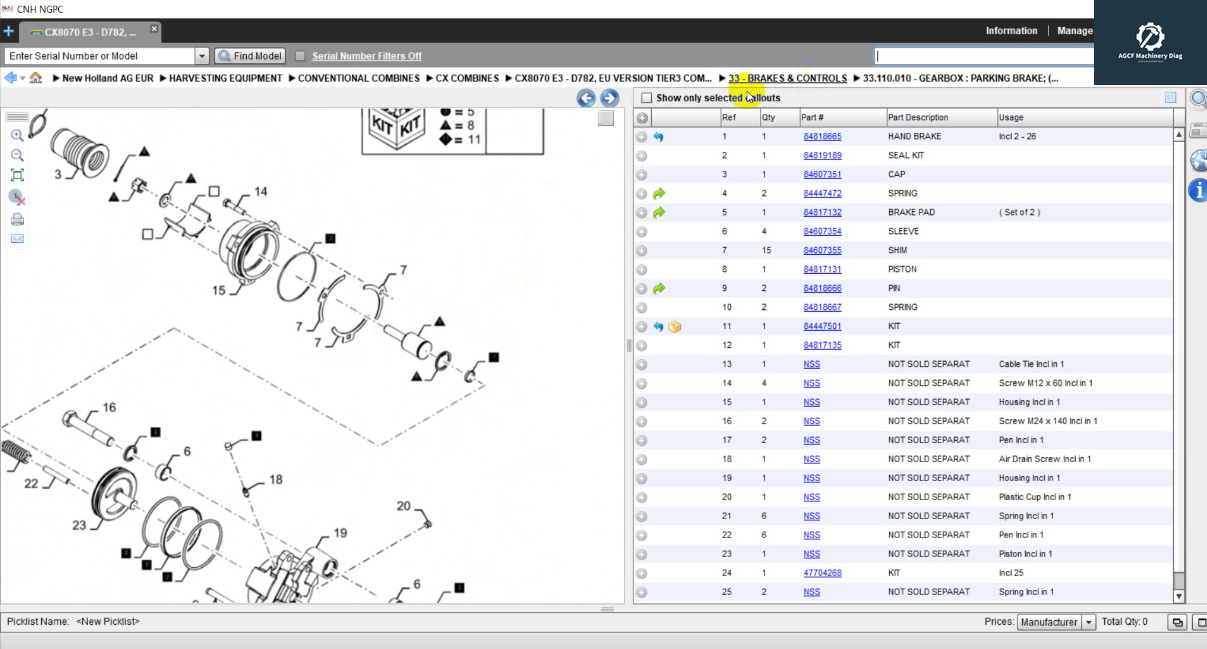Zoom in on the parts diagram
The image size is (1207, 649).
[x=17, y=135]
